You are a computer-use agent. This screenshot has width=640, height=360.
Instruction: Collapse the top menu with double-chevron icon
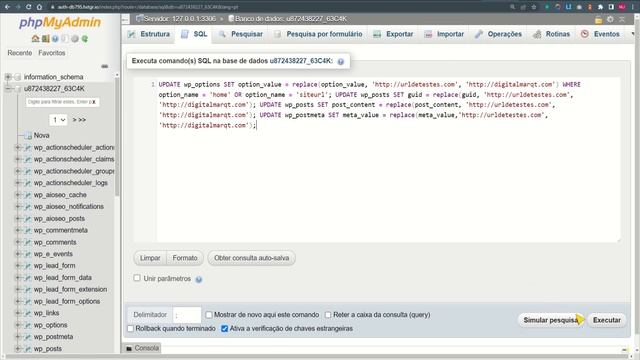(622, 19)
